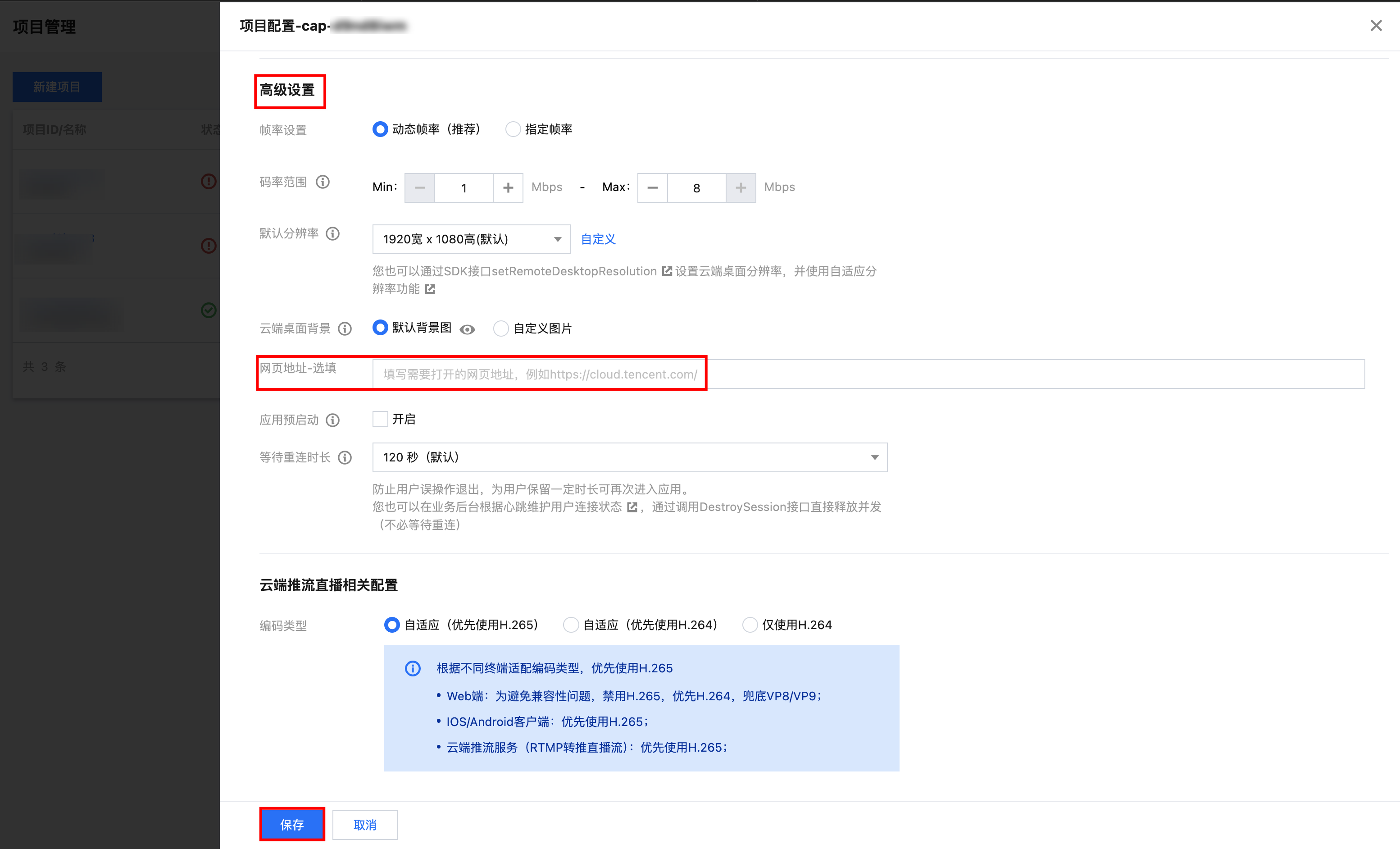
Task: Open external link icon after 辨率功能
Action: pyautogui.click(x=430, y=289)
